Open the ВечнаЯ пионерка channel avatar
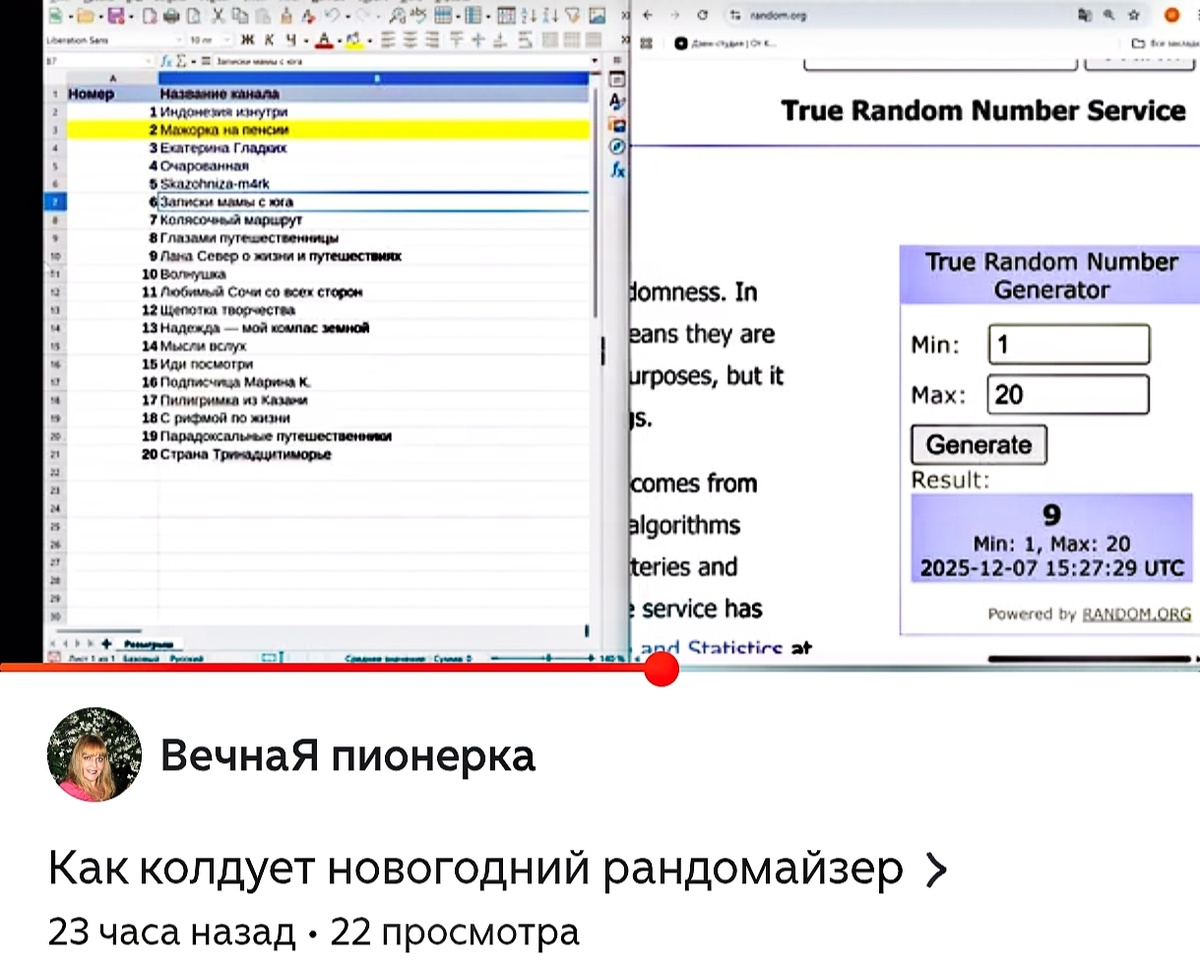Screen dimensions: 1200x969 (94, 755)
